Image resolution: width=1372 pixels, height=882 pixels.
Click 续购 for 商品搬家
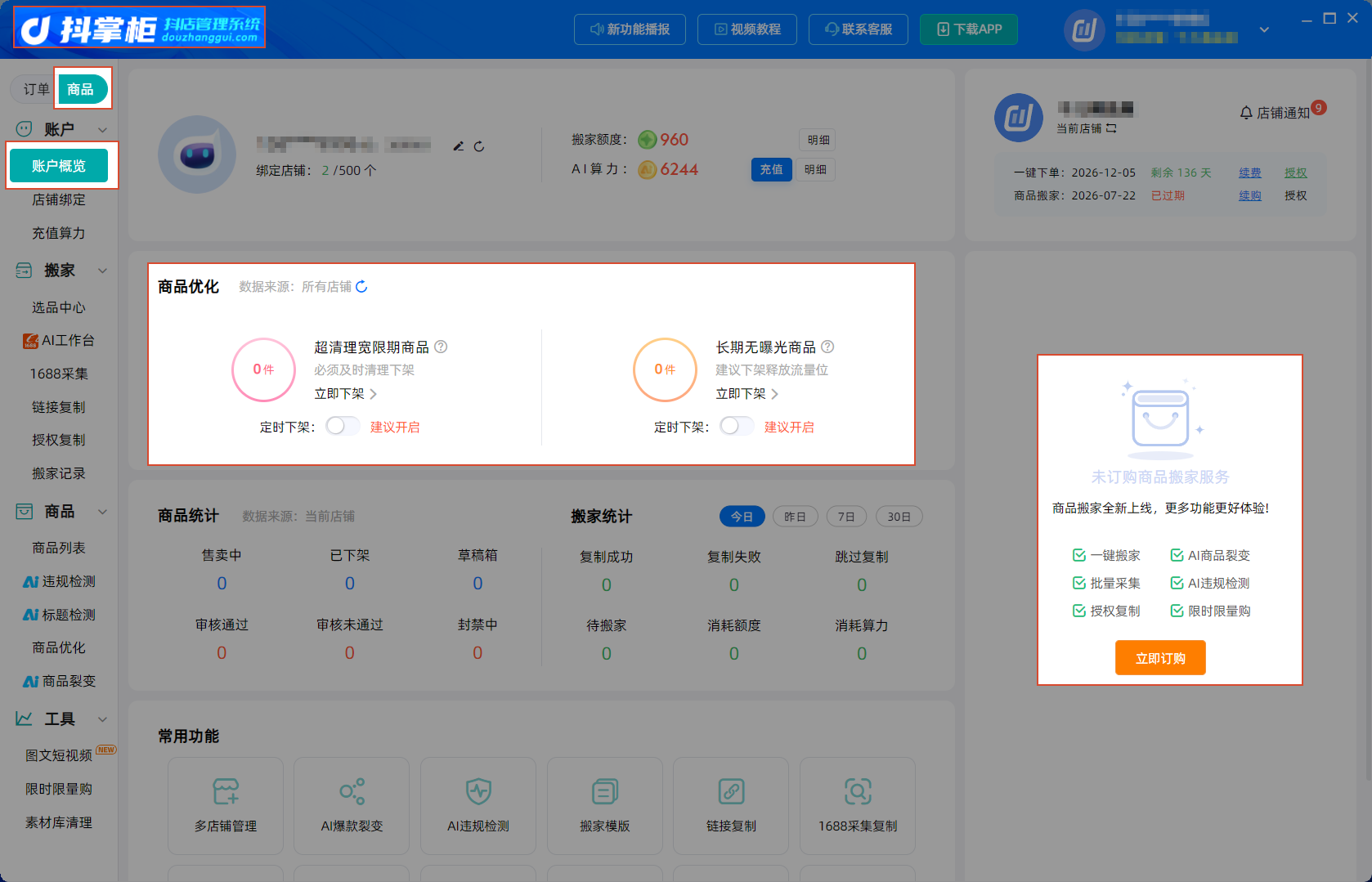(1249, 195)
